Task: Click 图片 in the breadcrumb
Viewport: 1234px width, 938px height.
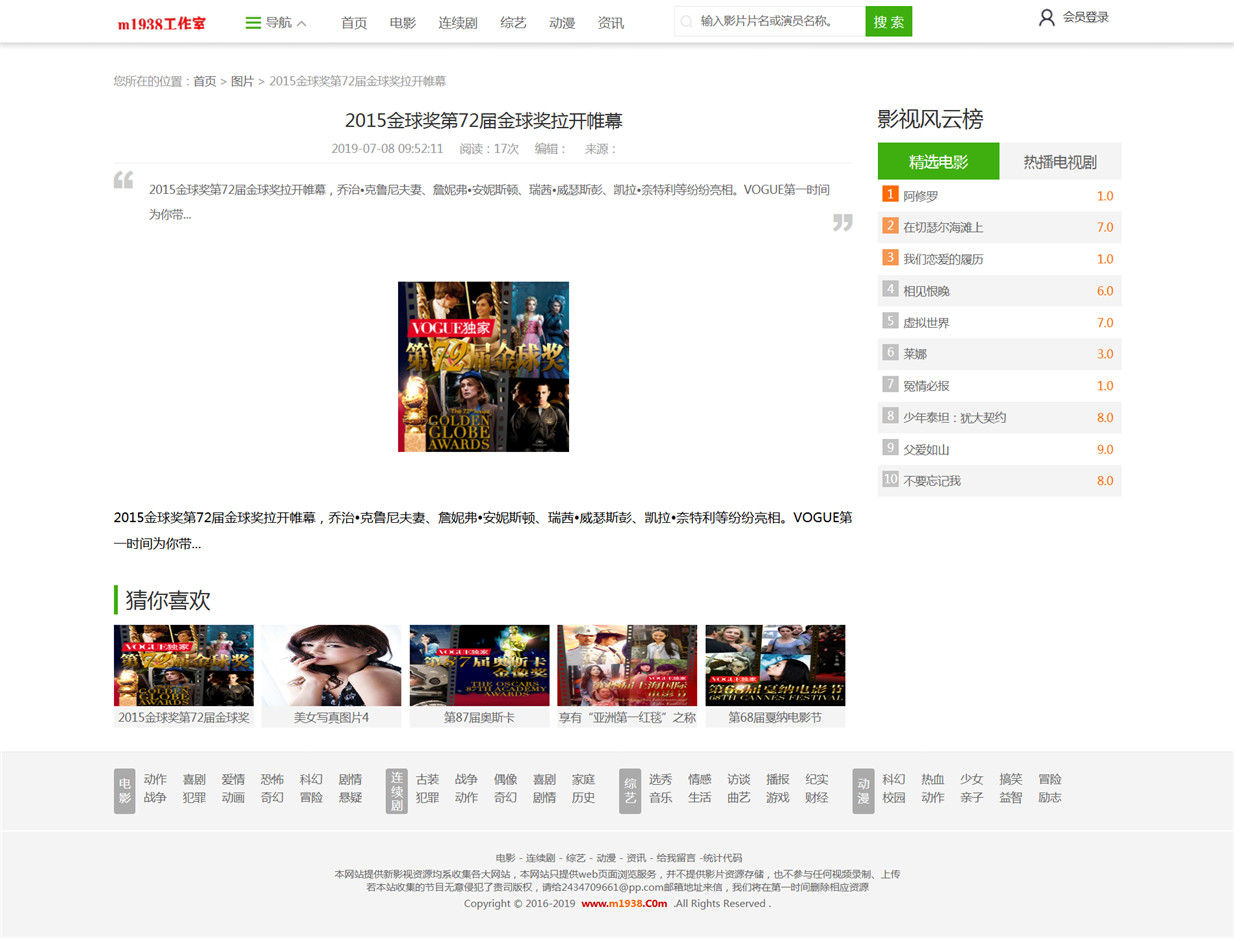Action: [243, 81]
